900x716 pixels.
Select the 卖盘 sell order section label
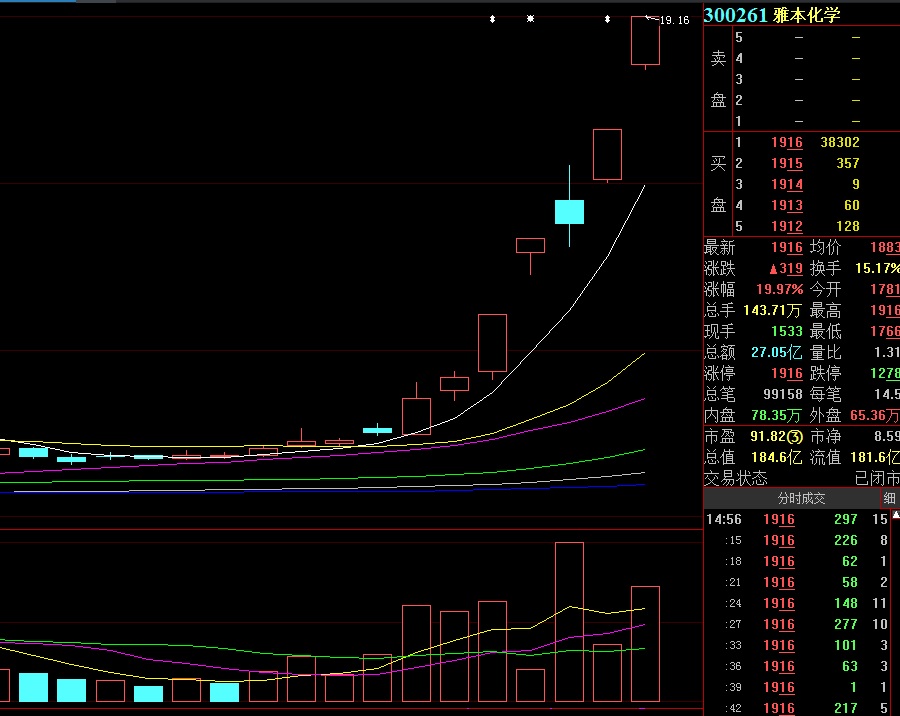tap(718, 79)
